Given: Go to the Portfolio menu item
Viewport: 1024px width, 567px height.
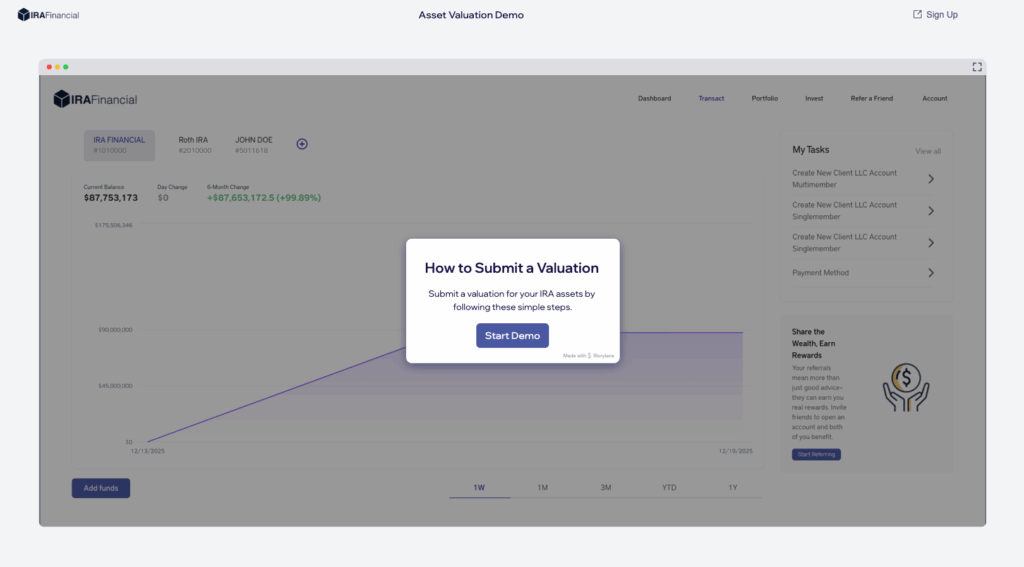Looking at the screenshot, I should click(765, 99).
